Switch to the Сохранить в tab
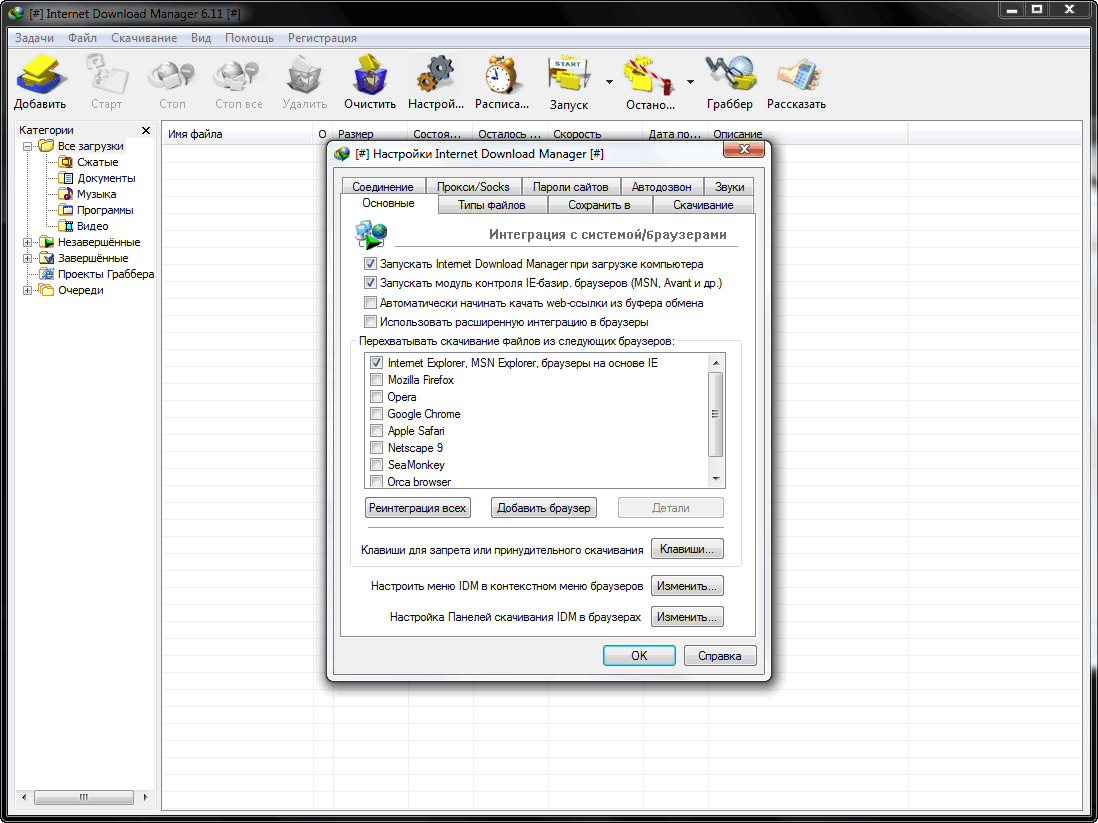The width and height of the screenshot is (1098, 823). coord(599,205)
